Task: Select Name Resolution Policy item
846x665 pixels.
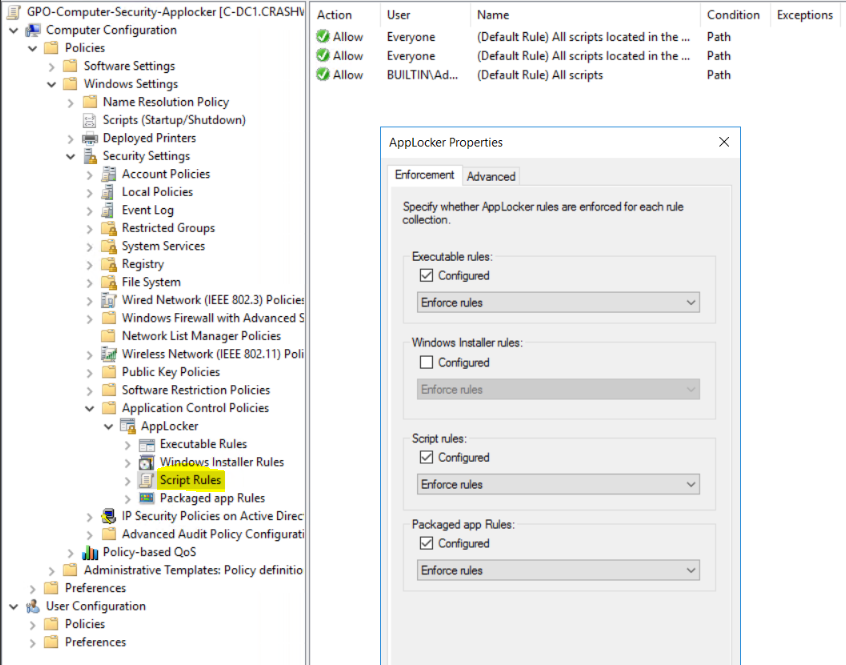Action: 166,102
